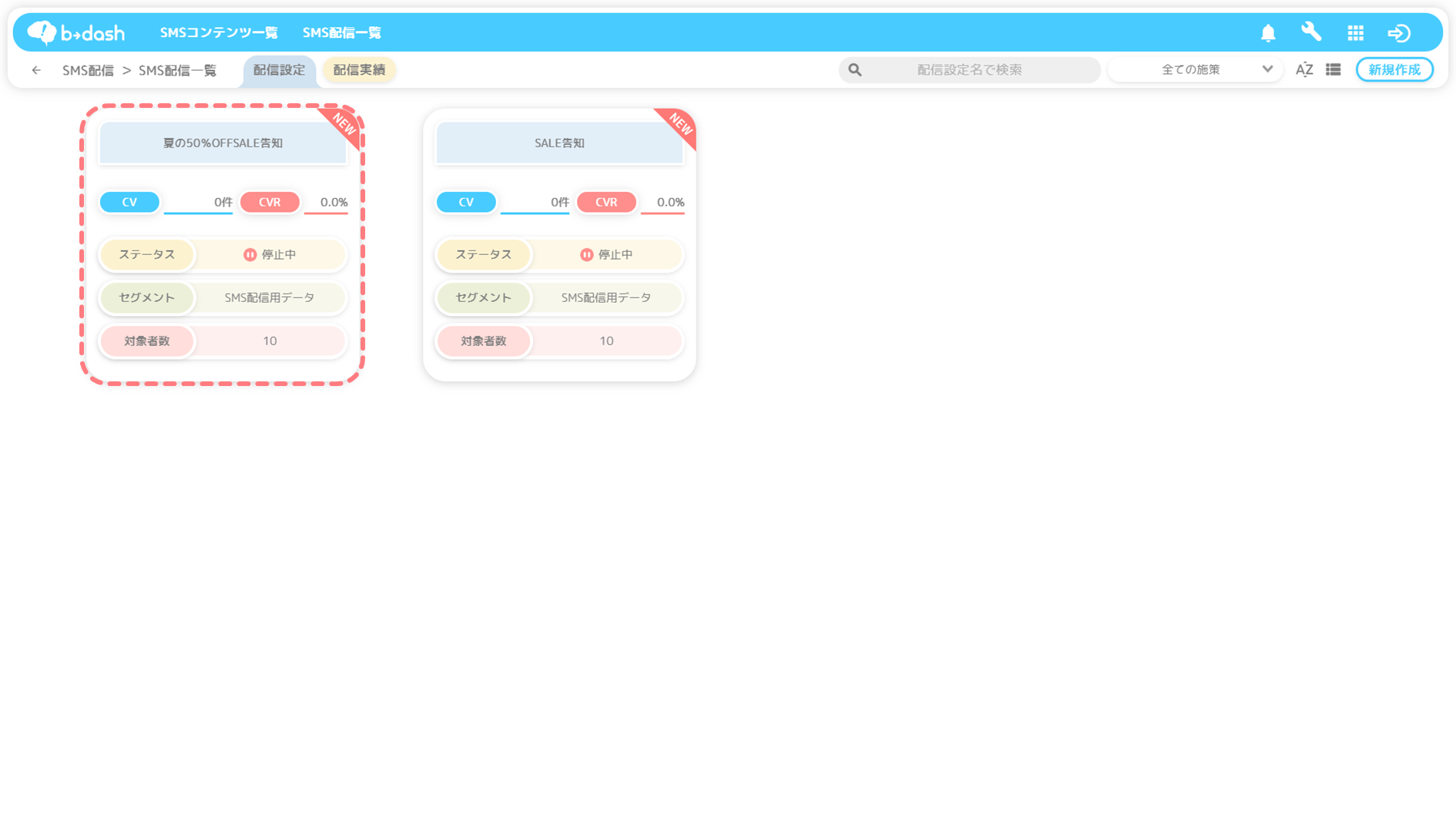Click 対象者数 value 10 on SALE告知 card
This screenshot has height=819, width=1456.
click(x=606, y=341)
